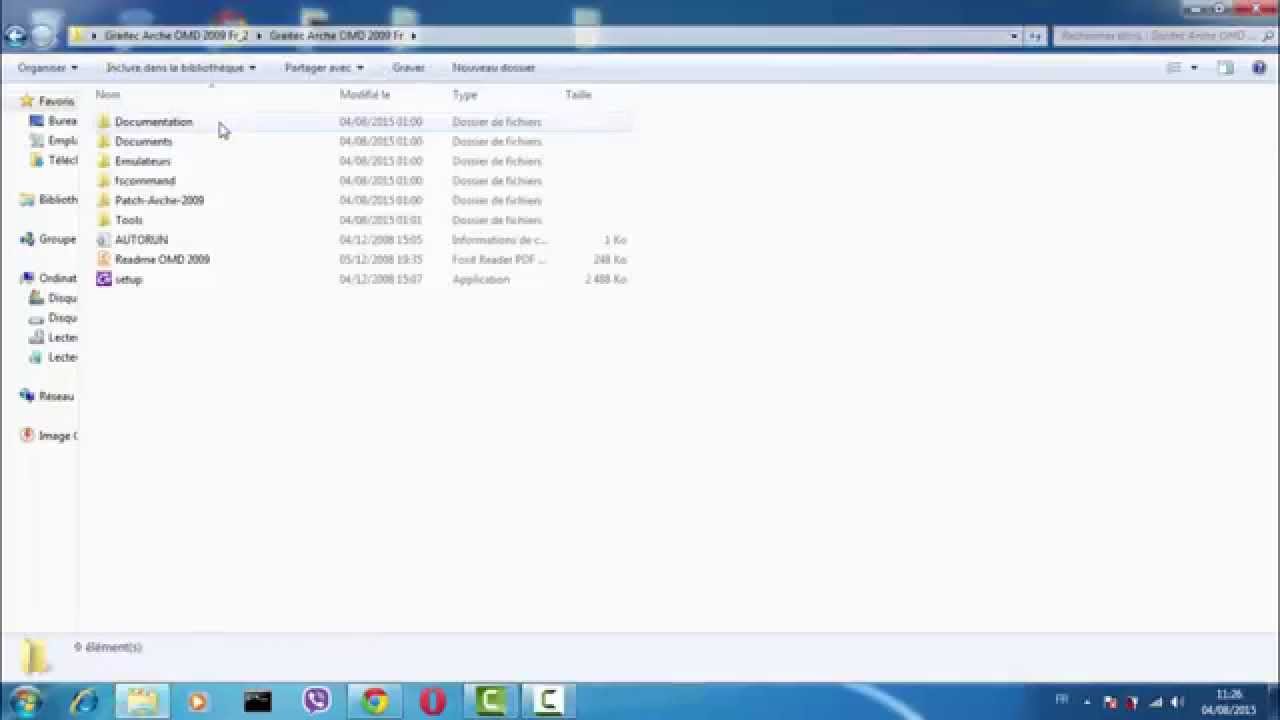Toggle the preview pane icon
1280x720 pixels.
1226,68
